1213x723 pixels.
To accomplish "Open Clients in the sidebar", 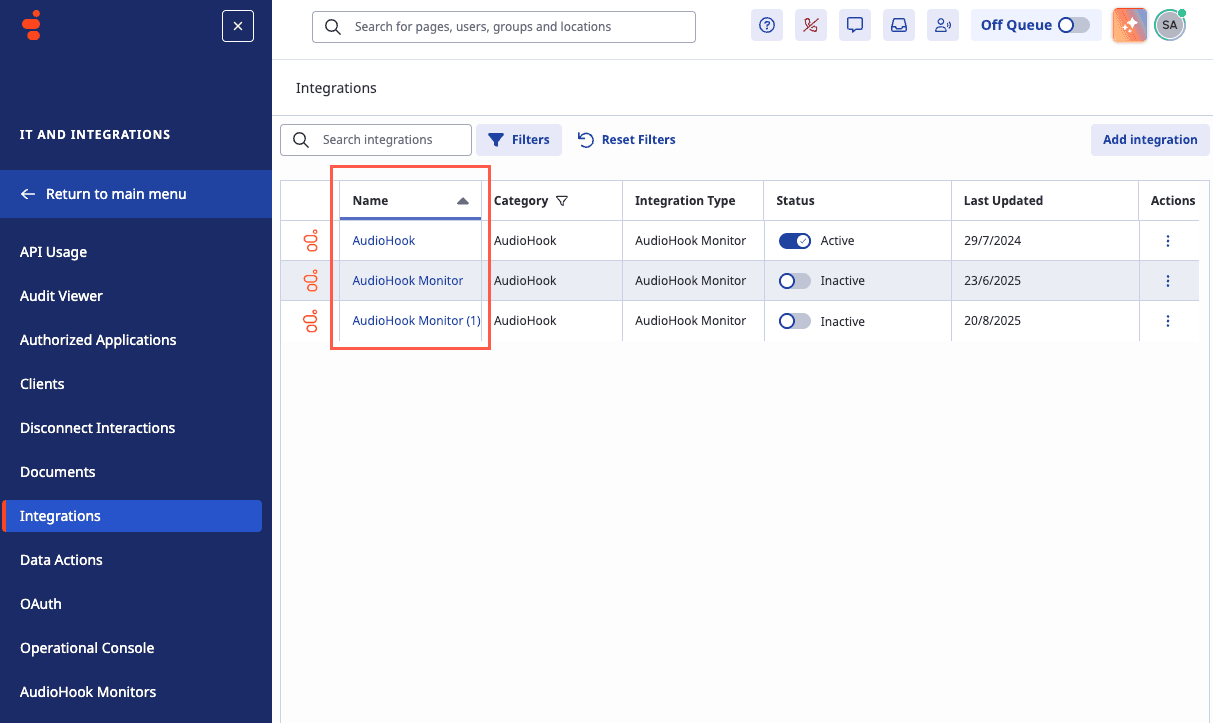I will pos(42,384).
